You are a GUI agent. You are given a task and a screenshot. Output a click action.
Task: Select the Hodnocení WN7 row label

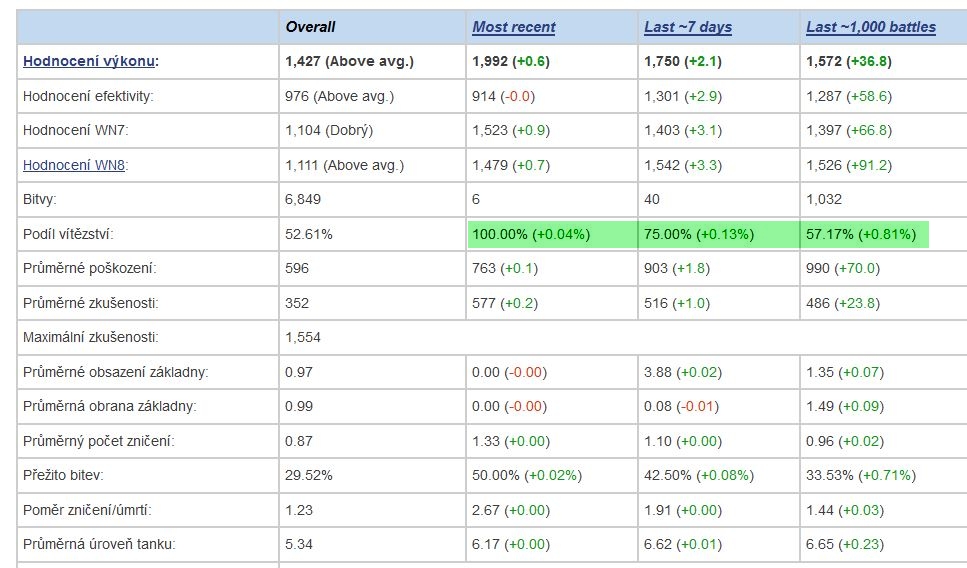[x=76, y=130]
